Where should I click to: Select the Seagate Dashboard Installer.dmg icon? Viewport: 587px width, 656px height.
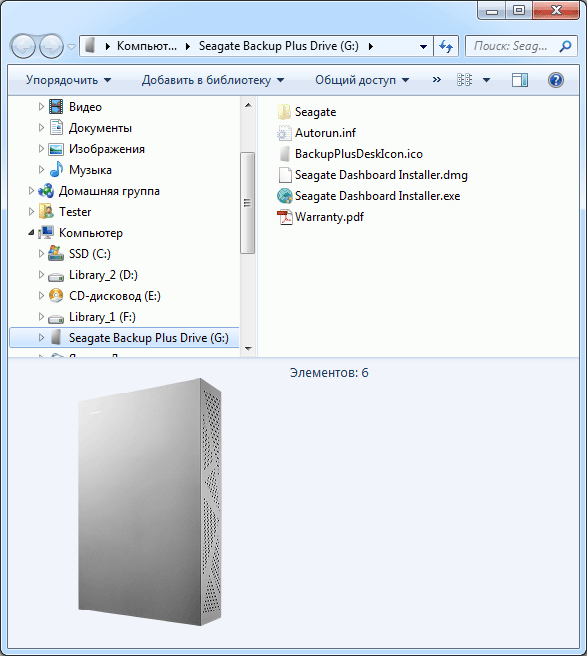point(285,175)
